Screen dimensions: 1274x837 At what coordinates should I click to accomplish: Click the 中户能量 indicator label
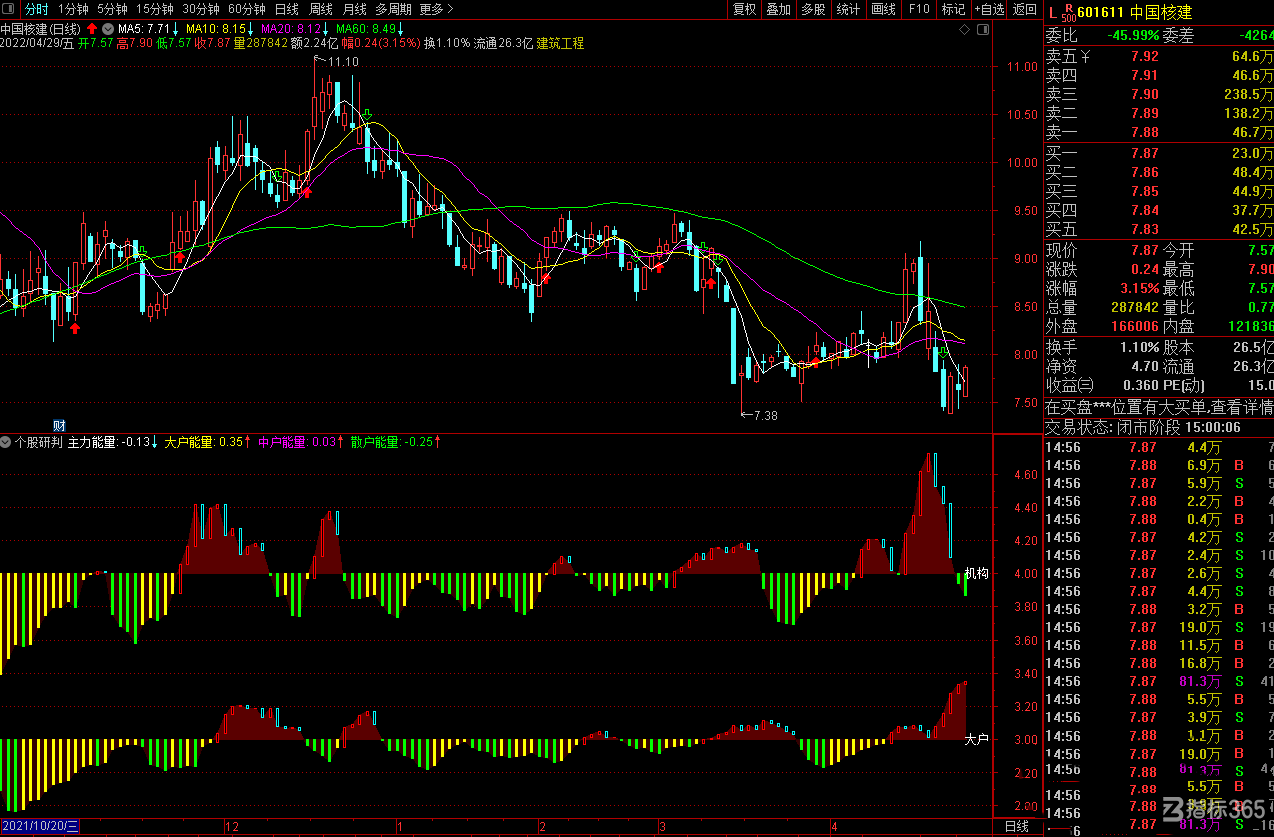[296, 441]
